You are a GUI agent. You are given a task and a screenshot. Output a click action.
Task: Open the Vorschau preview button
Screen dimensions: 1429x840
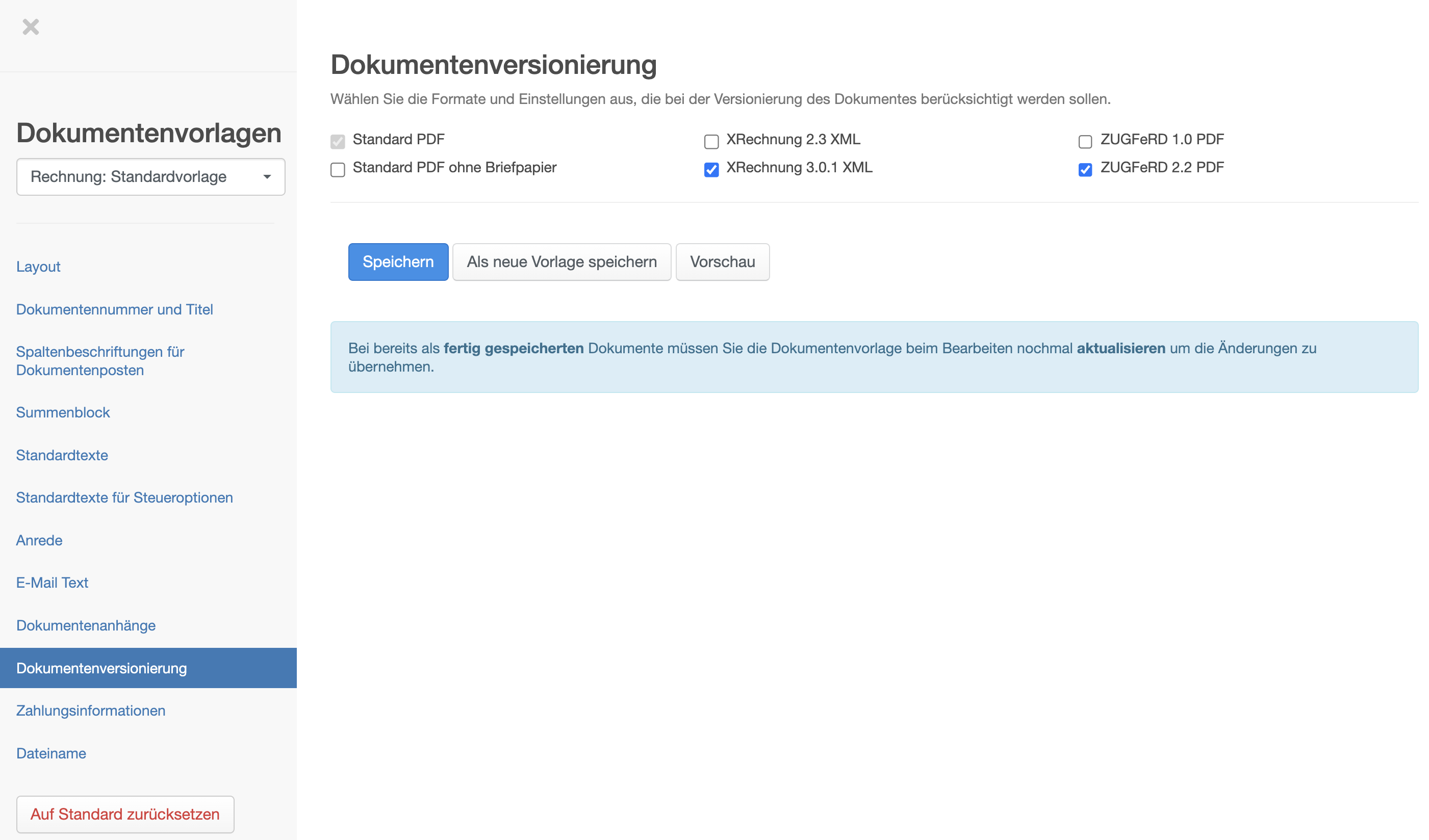pyautogui.click(x=722, y=262)
